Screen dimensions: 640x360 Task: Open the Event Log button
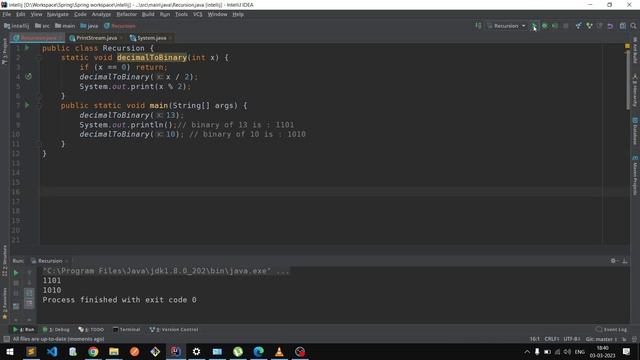tap(611, 329)
